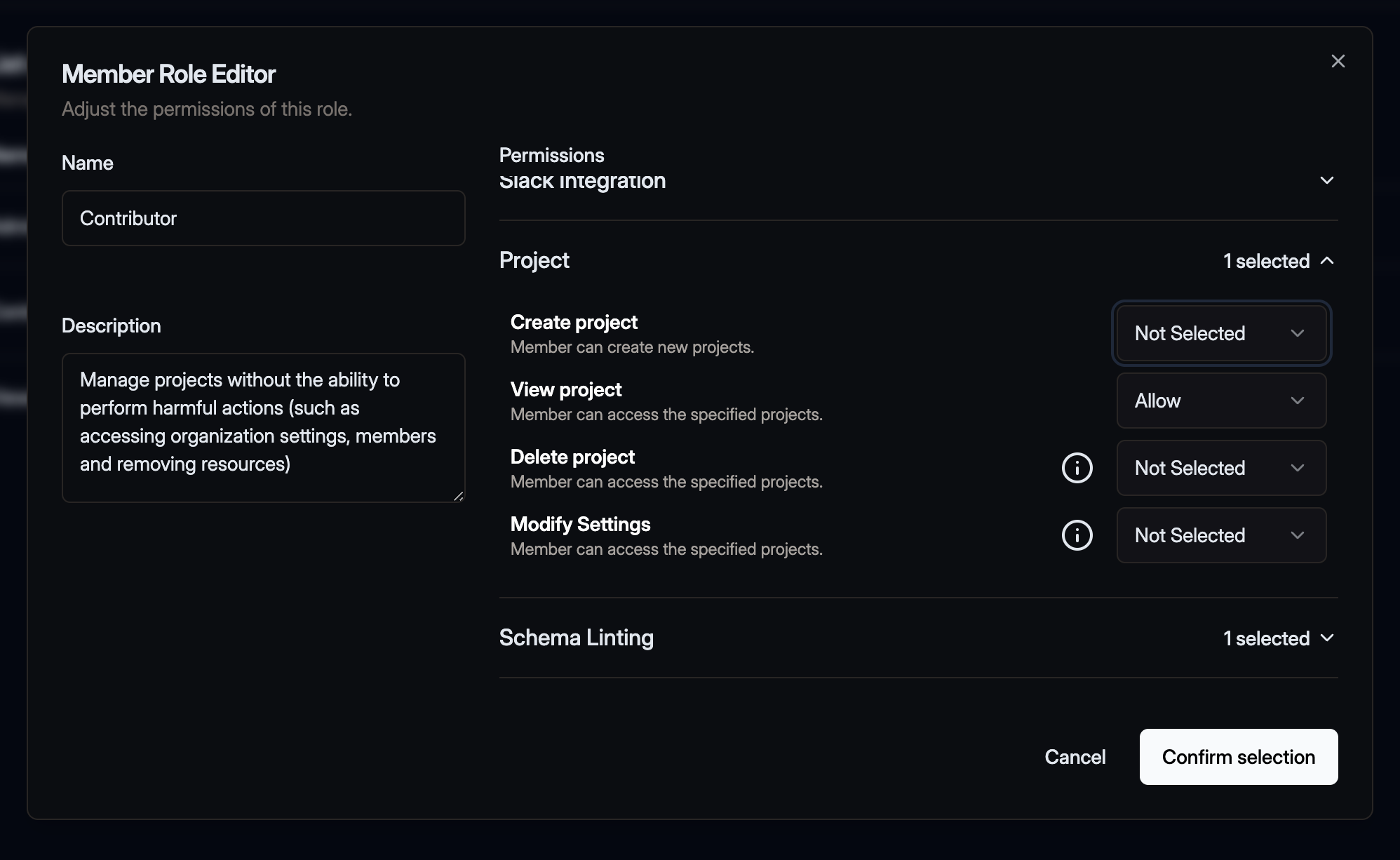Click the info icon beside Modify Settings
The height and width of the screenshot is (860, 1400).
click(1077, 535)
